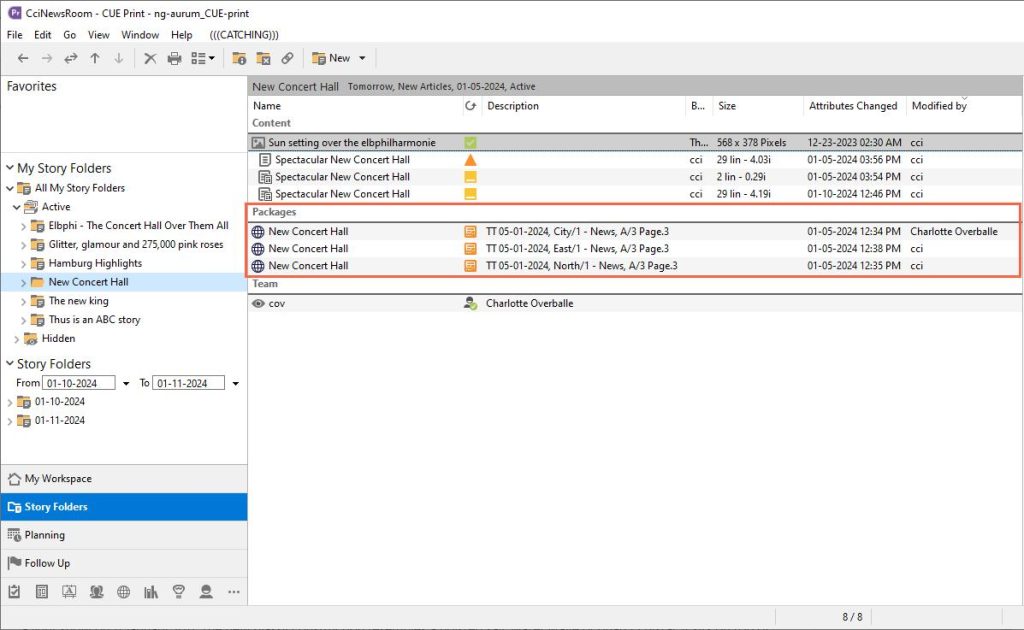Switch to the Planning pane
This screenshot has height=630, width=1024.
[45, 535]
